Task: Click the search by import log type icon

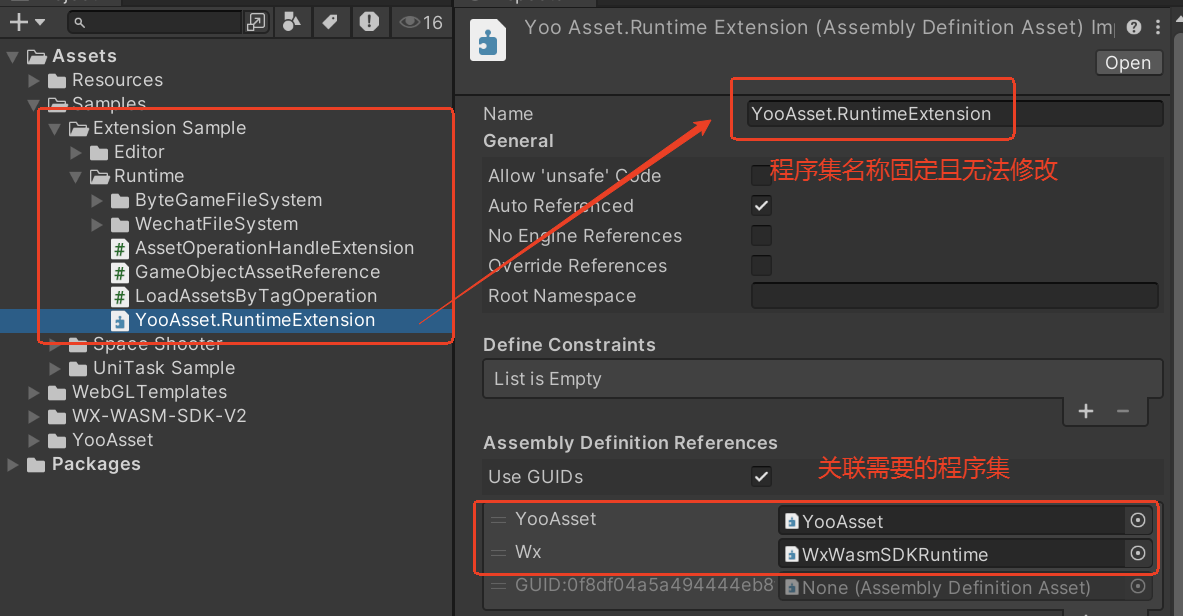Action: click(x=369, y=22)
